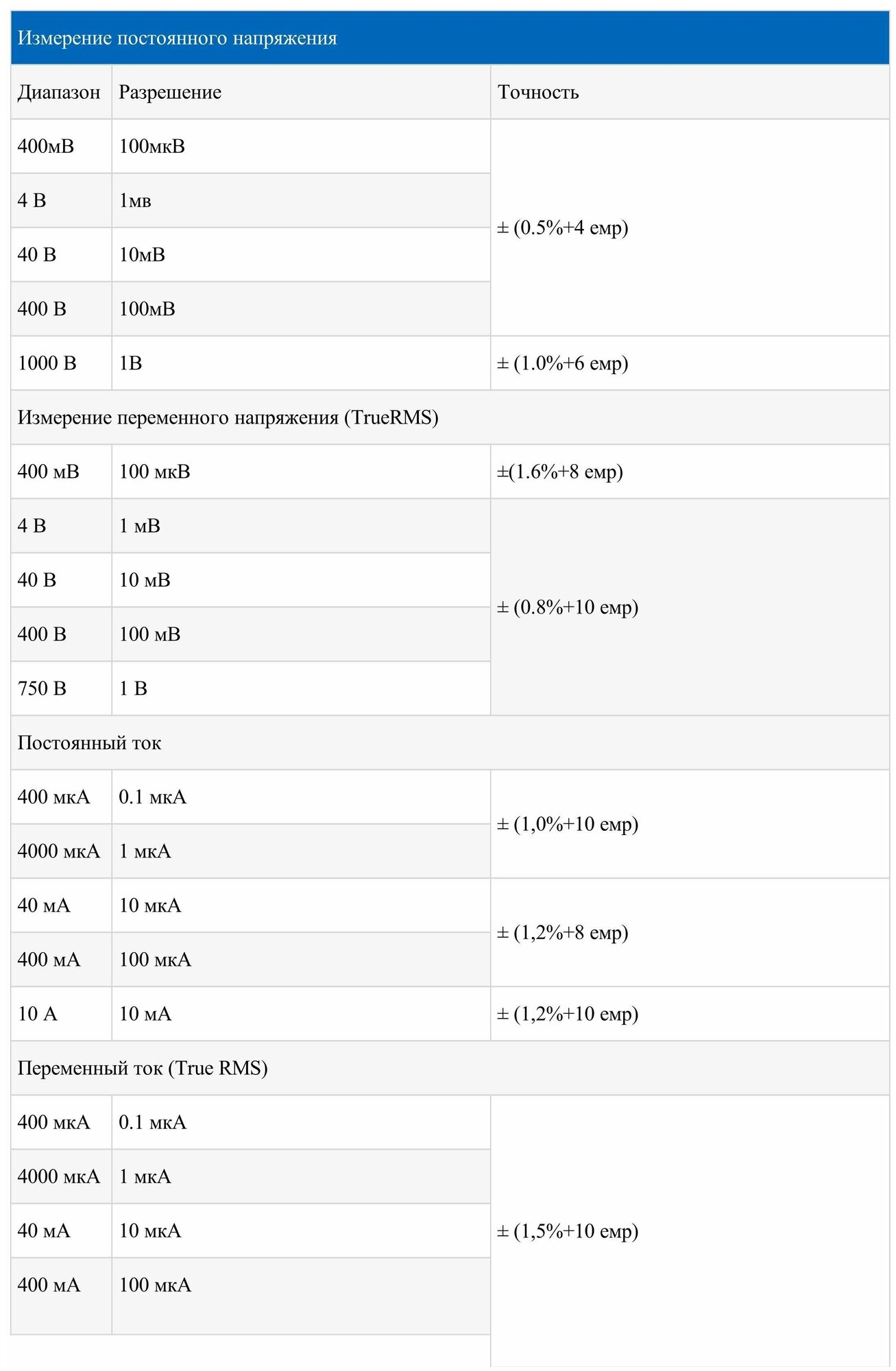Click the "Измерение переменного напряжения (TrueRMS)" section row

(228, 417)
